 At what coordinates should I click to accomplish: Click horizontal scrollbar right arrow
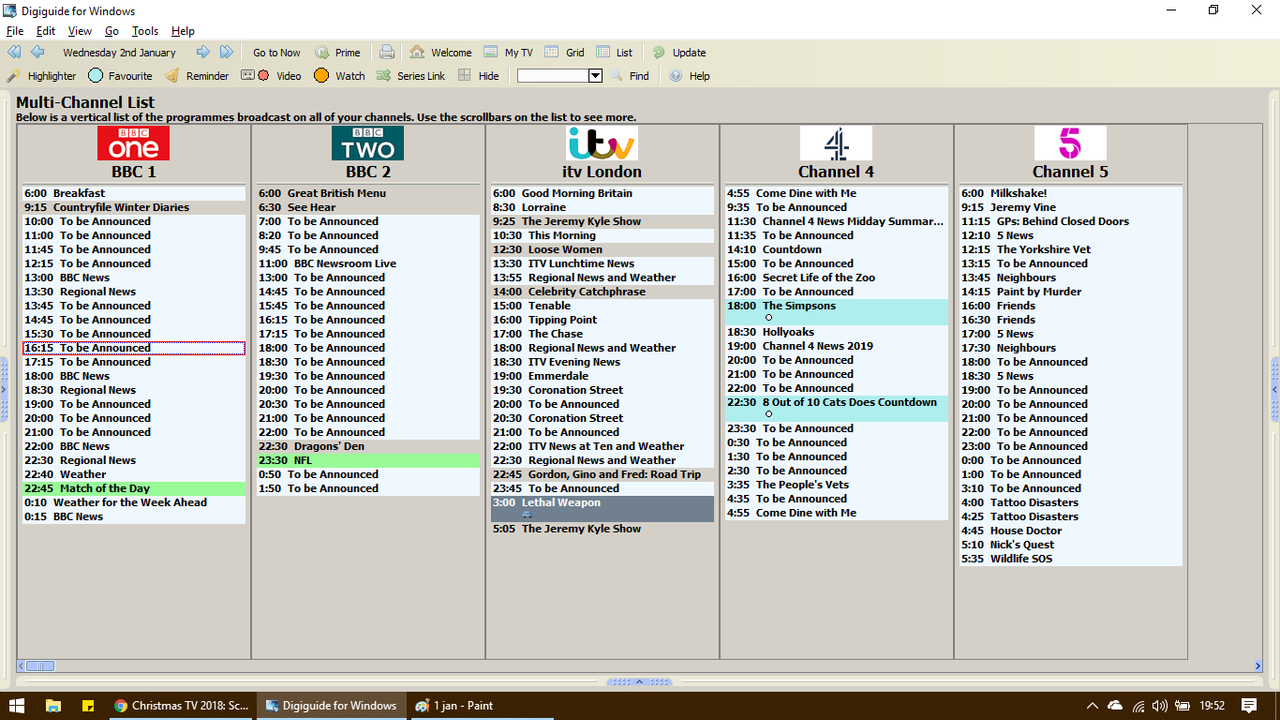point(1258,666)
